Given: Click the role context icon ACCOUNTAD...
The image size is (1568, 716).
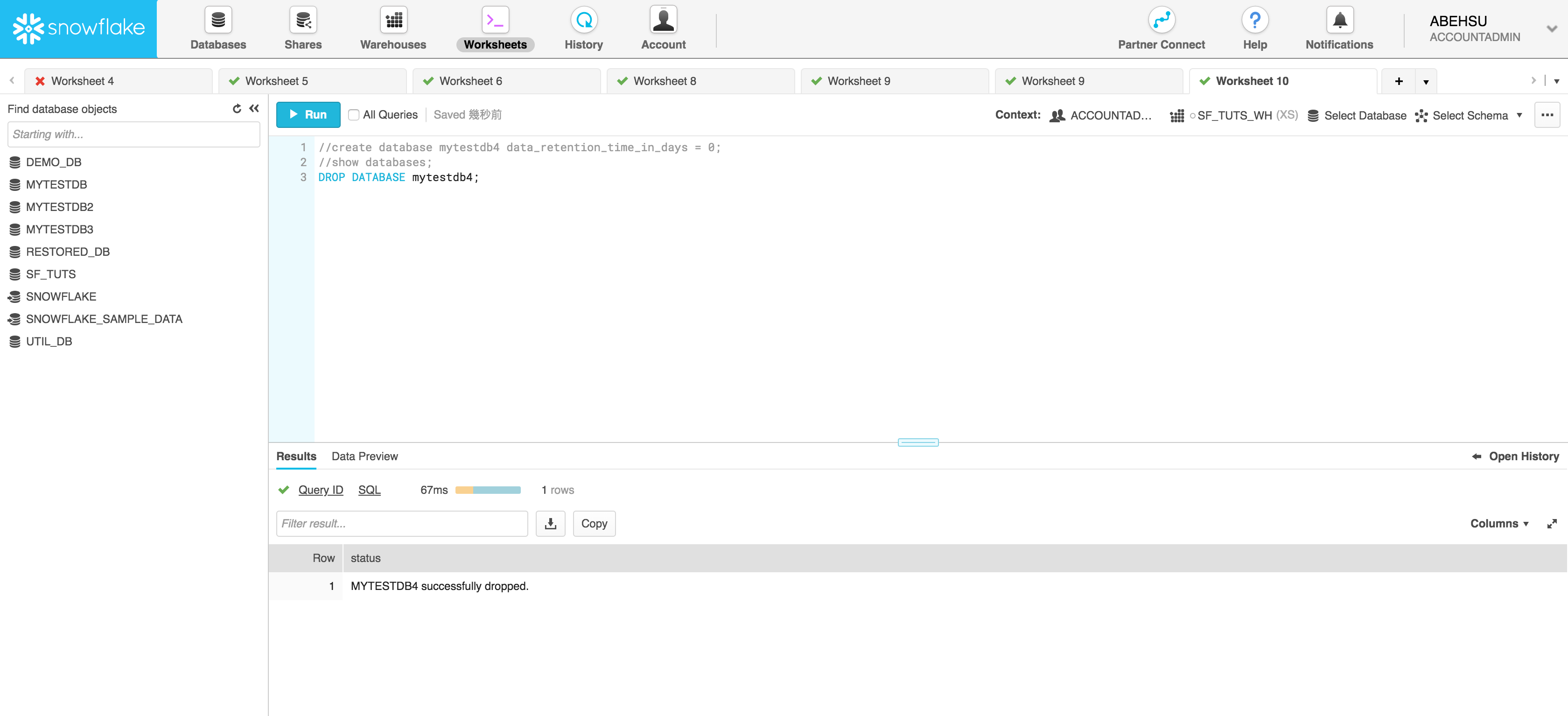Looking at the screenshot, I should 1057,116.
